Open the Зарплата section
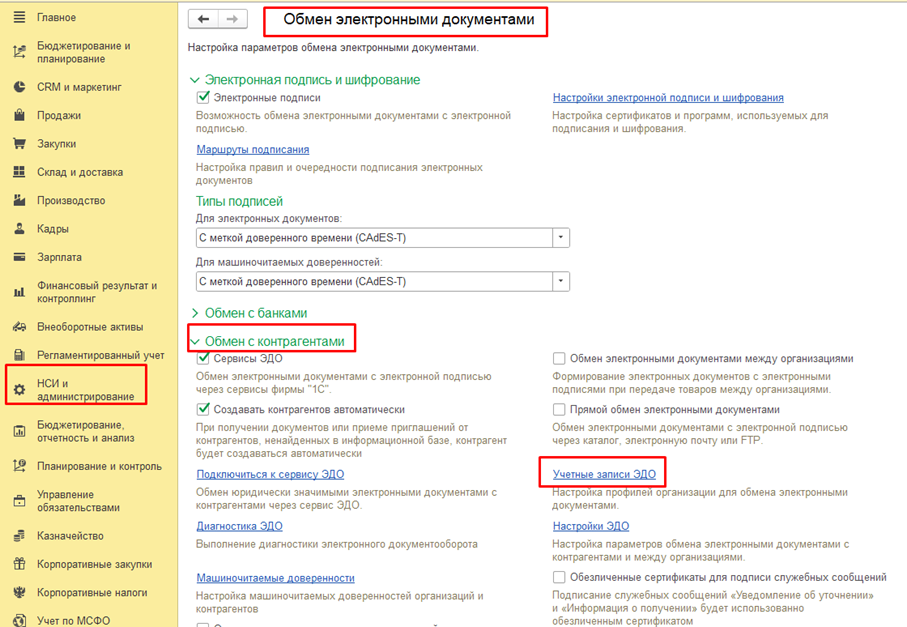This screenshot has width=907, height=627. tap(59, 257)
